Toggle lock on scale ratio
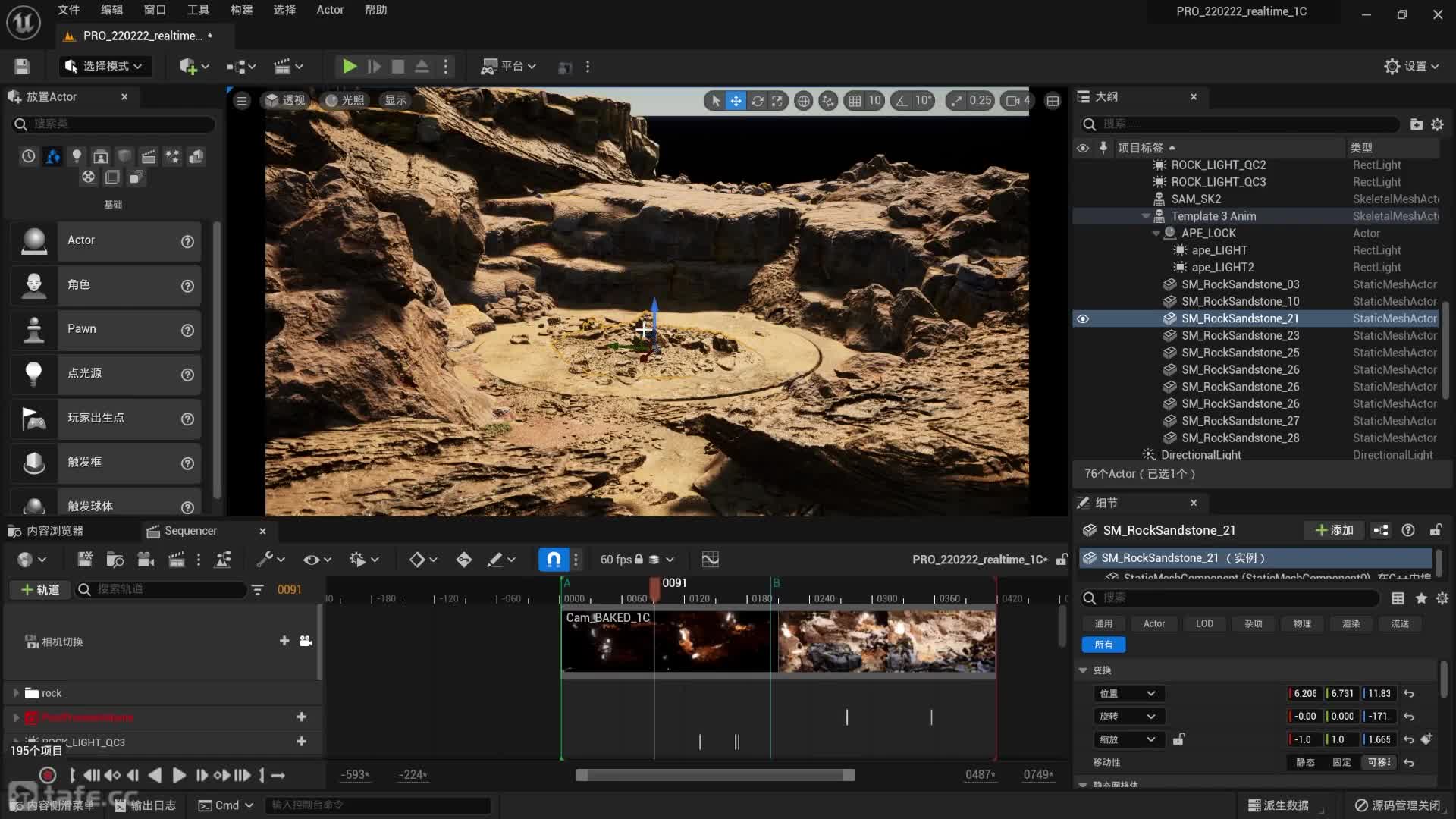Image resolution: width=1456 pixels, height=819 pixels. (x=1178, y=739)
